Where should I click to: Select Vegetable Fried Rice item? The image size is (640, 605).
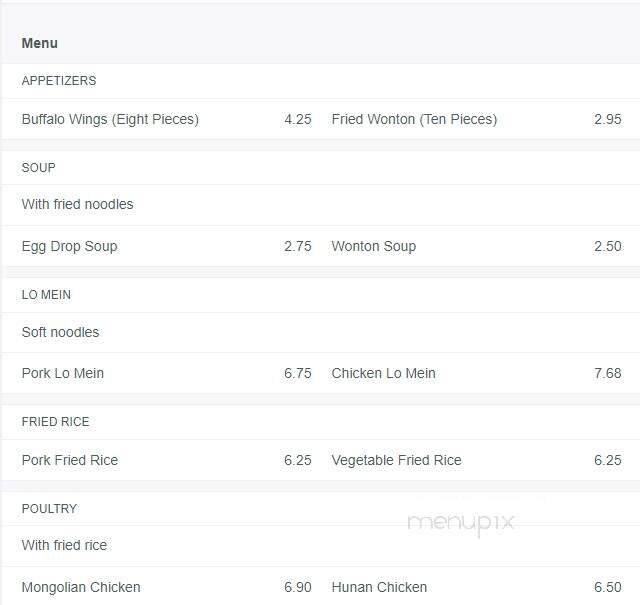coord(397,460)
